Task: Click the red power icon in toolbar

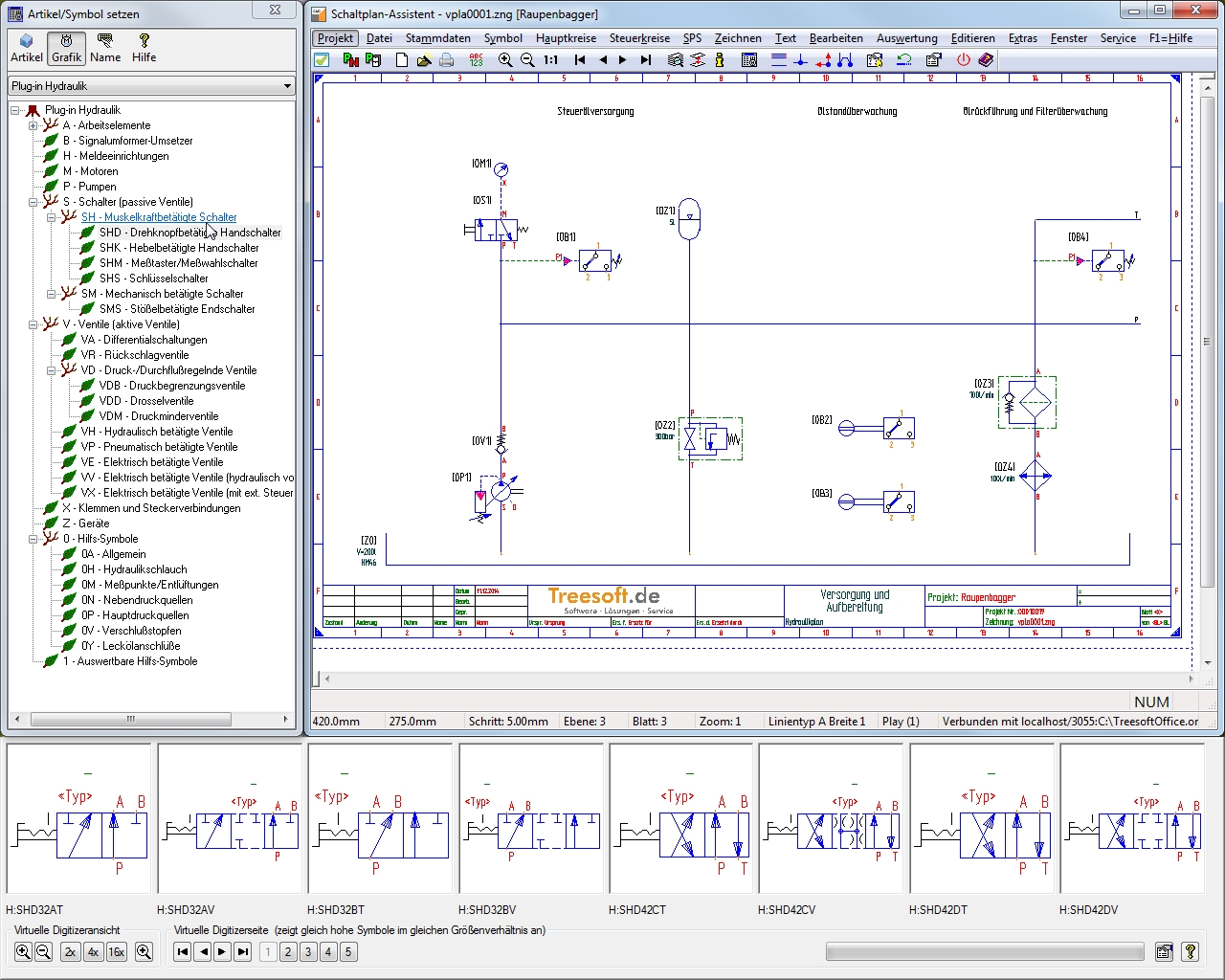Action: 963,60
